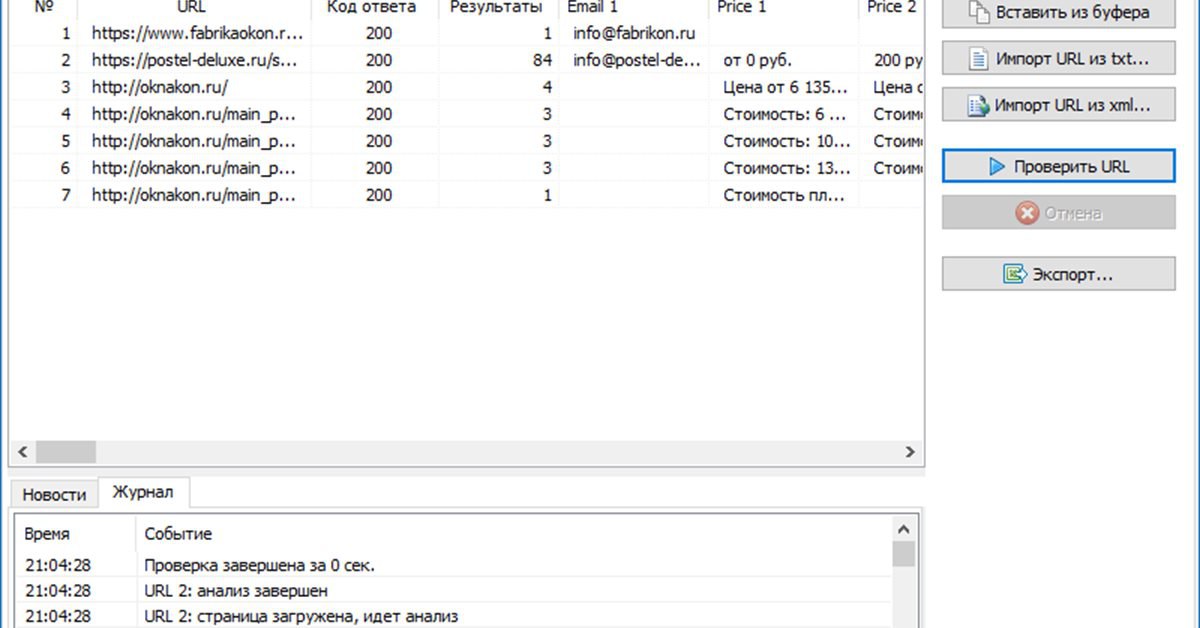Click the horizontal scrollbar thumb

coord(64,452)
